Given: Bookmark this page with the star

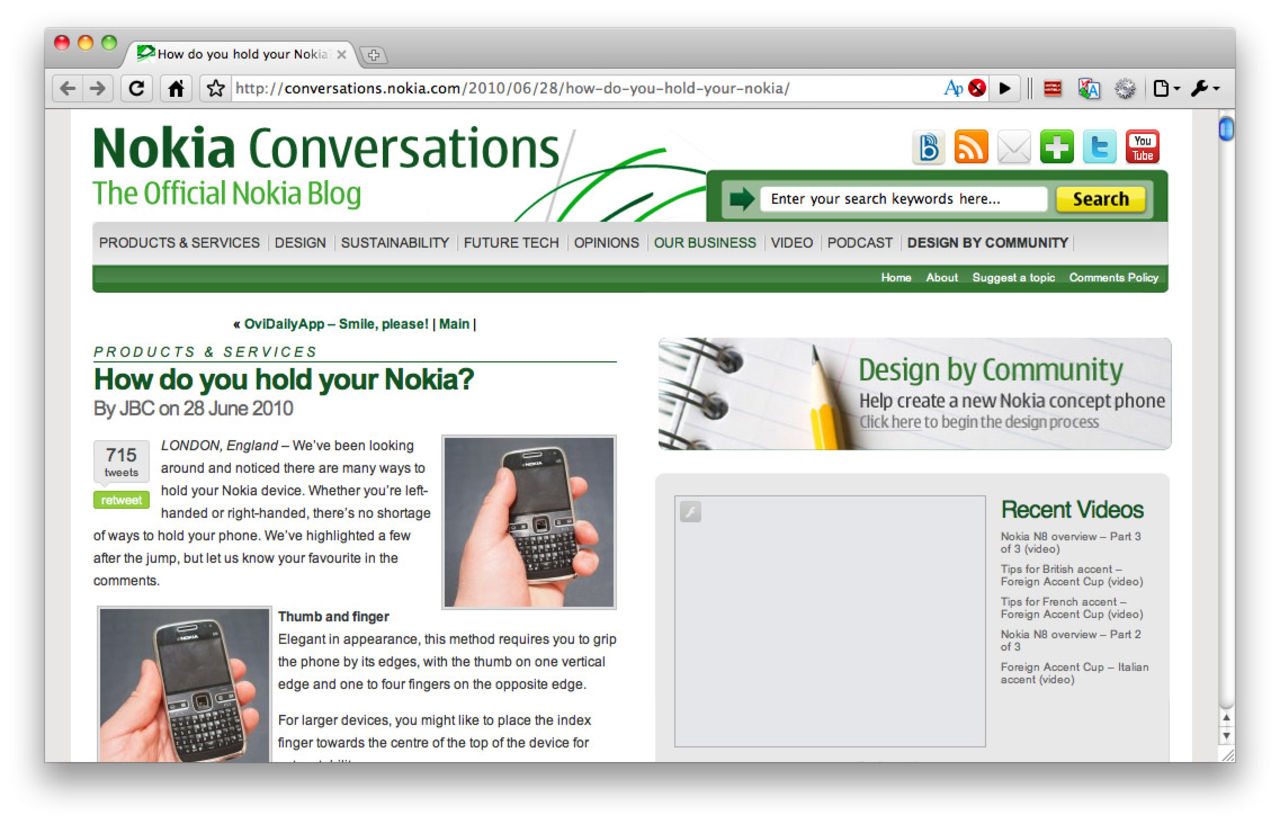Looking at the screenshot, I should [215, 88].
